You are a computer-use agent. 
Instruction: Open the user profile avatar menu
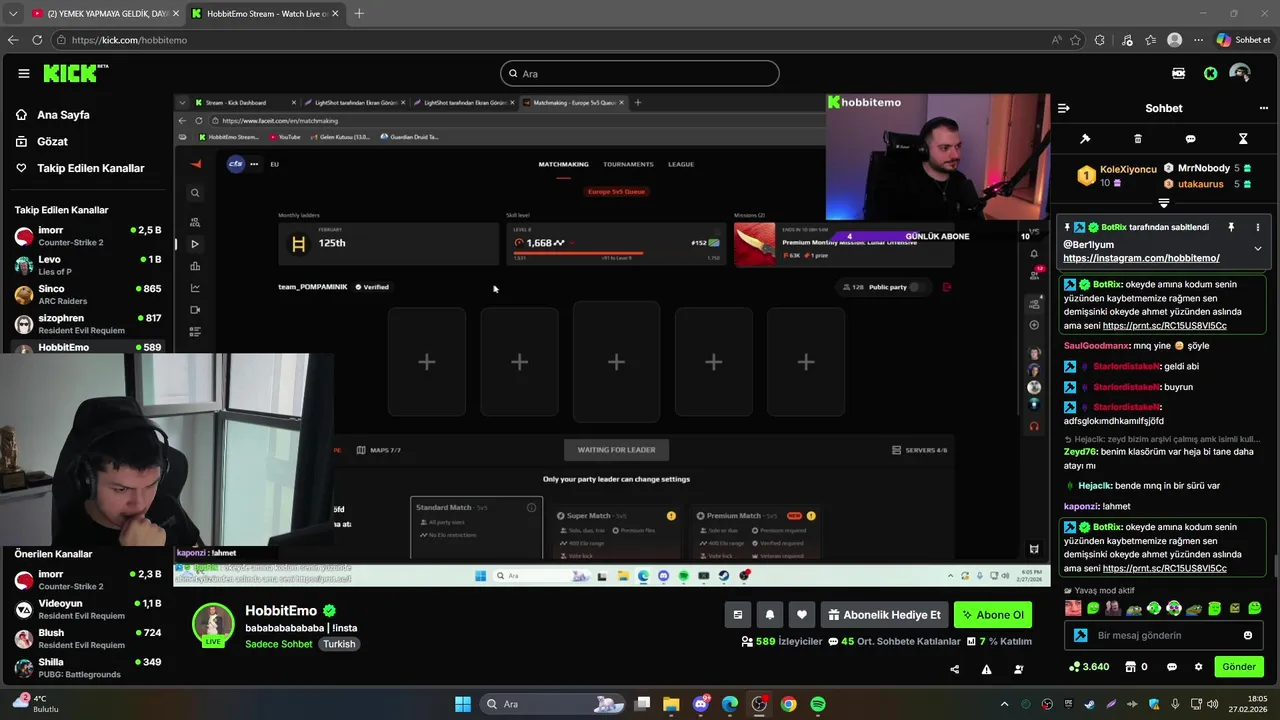point(1240,73)
